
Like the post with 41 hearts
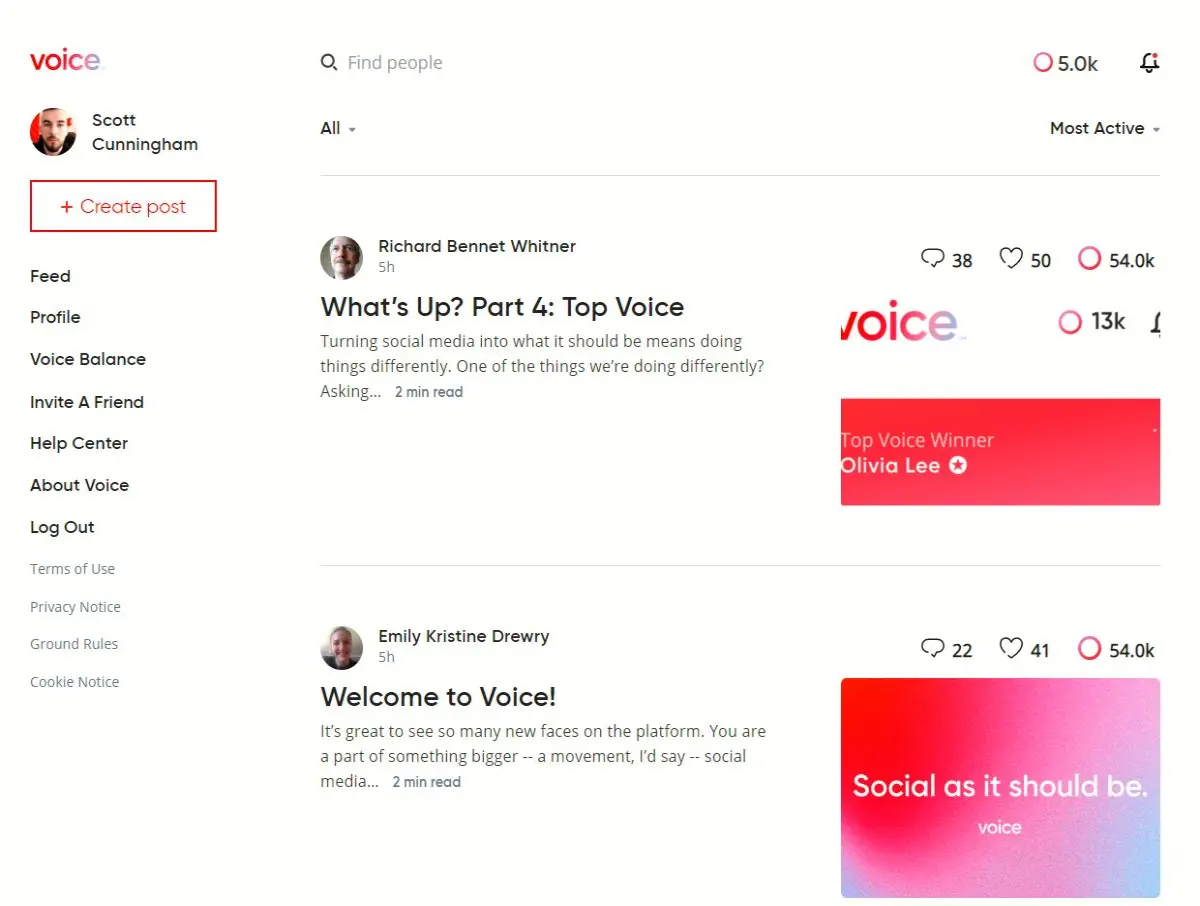click(x=1011, y=649)
